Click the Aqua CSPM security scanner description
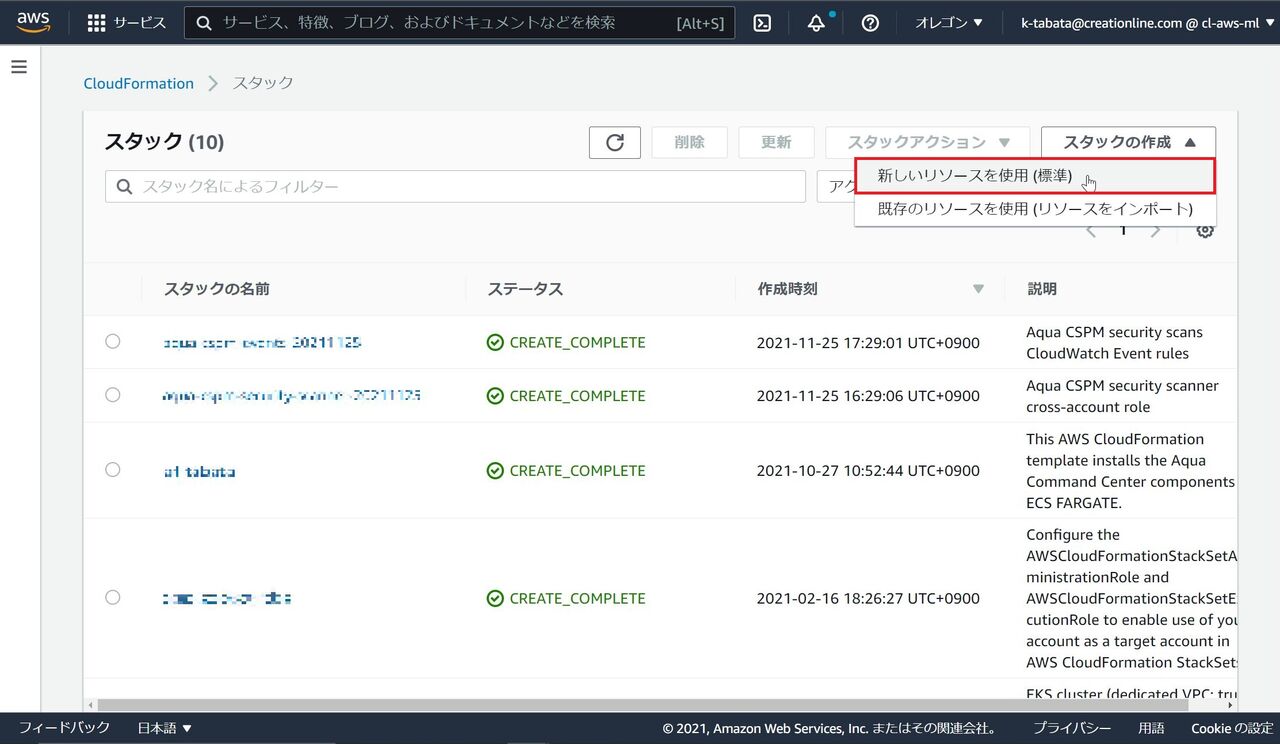1280x744 pixels. click(x=1122, y=396)
